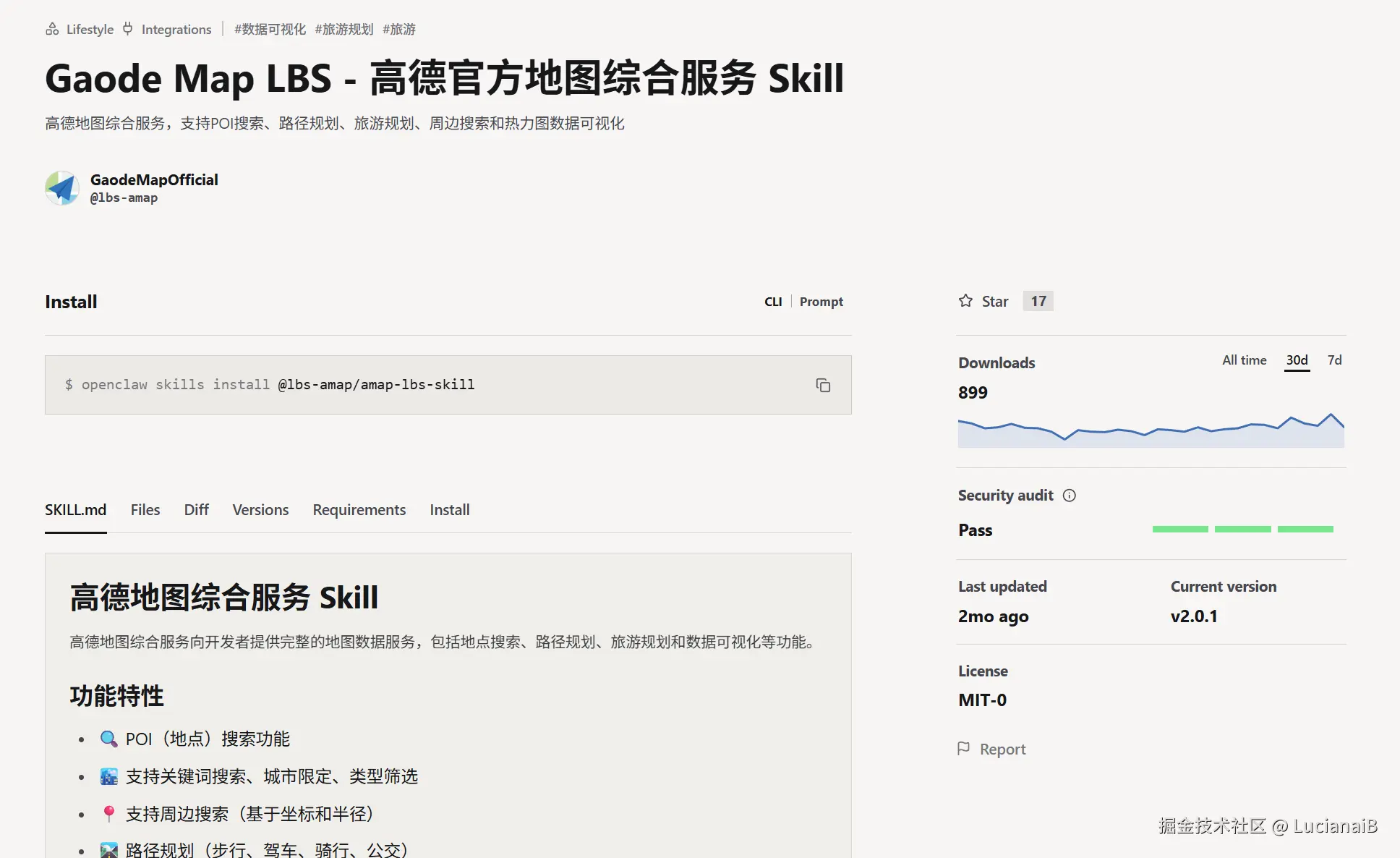This screenshot has height=858, width=1400.
Task: Click the Star button label
Action: 995,302
